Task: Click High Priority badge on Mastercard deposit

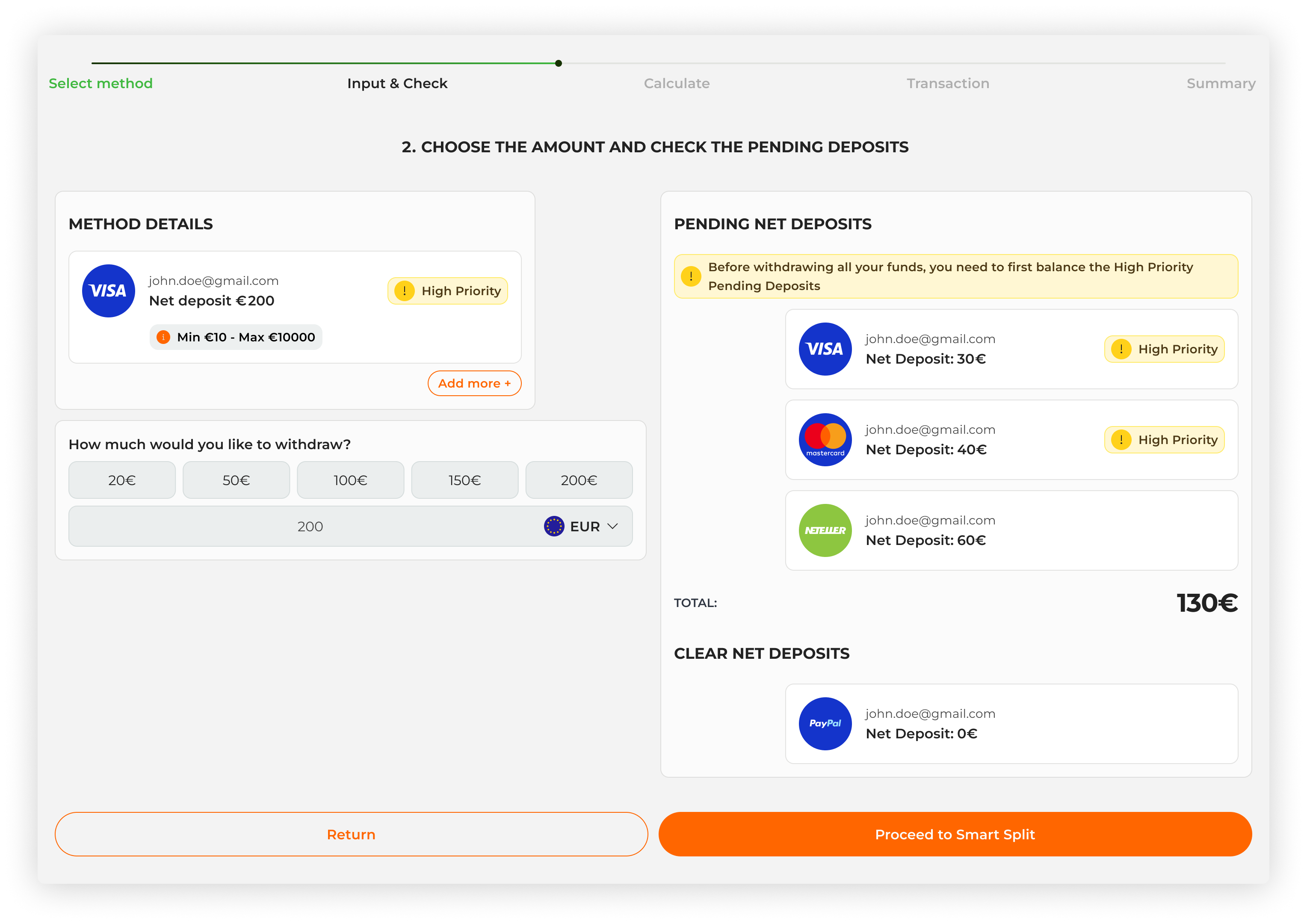Action: (x=1164, y=439)
